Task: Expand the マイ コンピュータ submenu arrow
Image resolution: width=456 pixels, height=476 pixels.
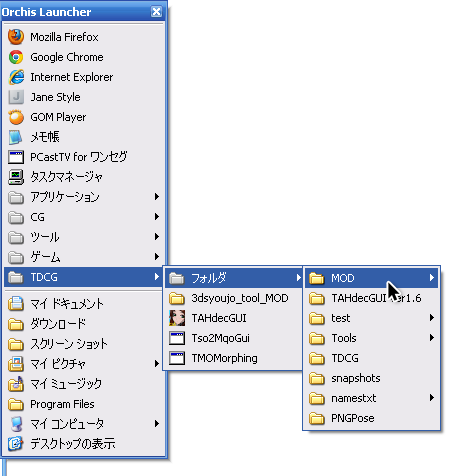Action: [x=157, y=424]
